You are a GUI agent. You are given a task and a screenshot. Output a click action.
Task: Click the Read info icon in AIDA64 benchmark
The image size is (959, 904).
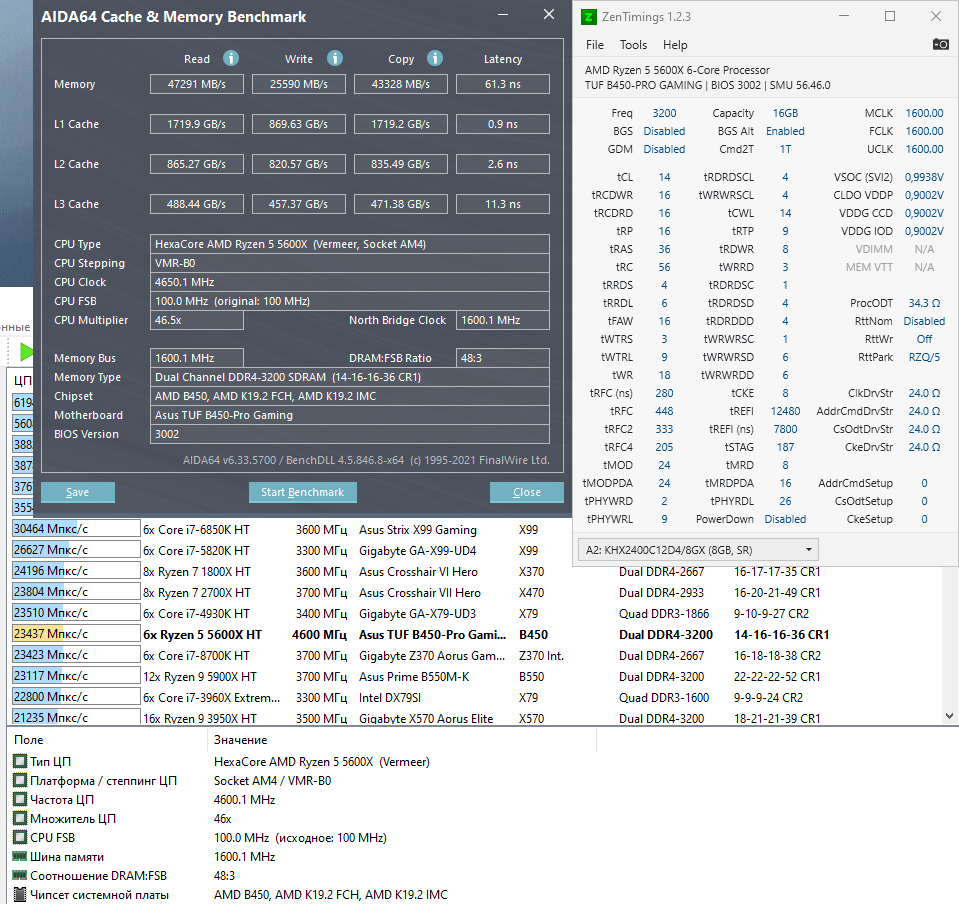(x=231, y=58)
